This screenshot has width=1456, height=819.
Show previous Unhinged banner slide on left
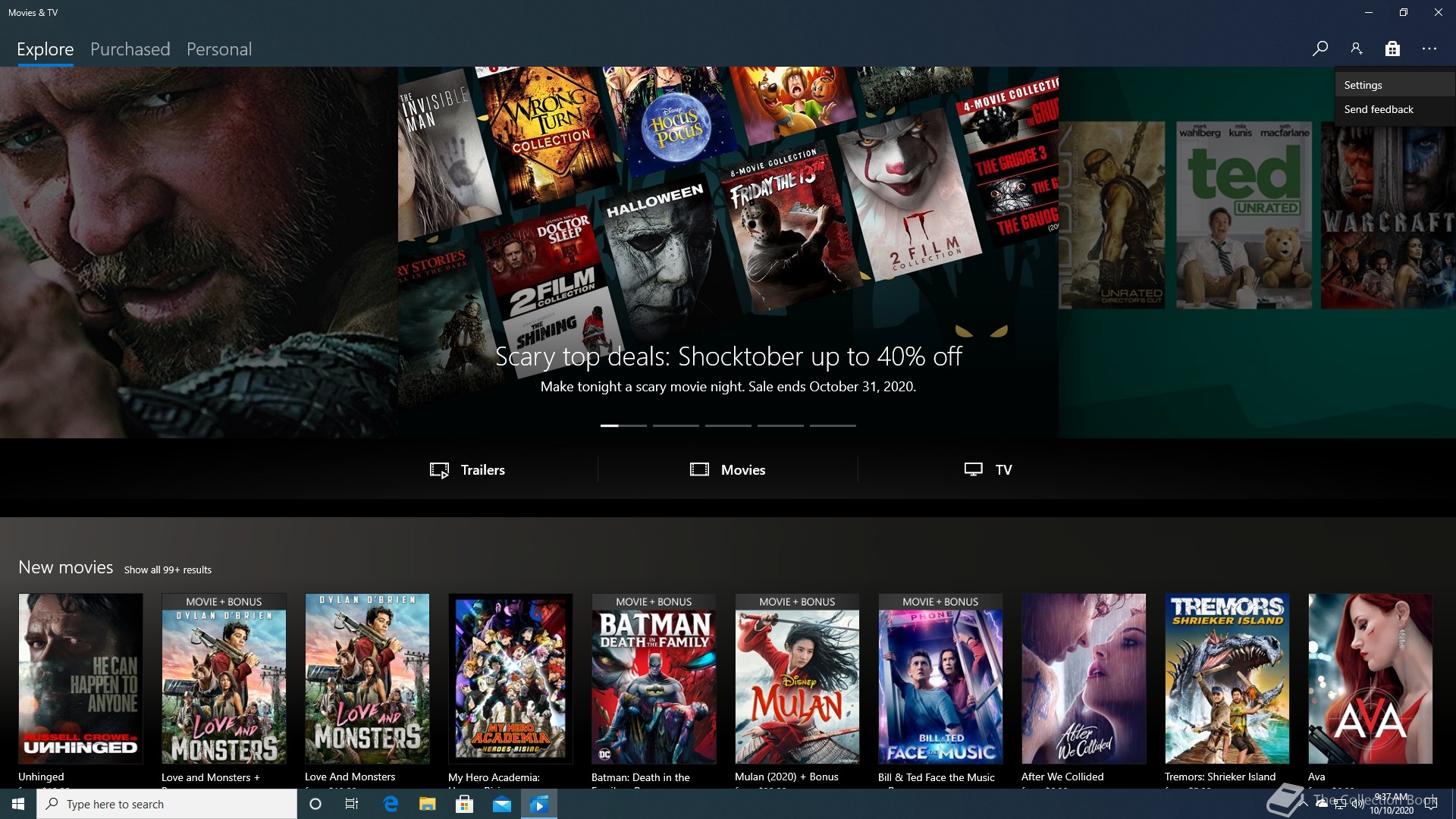(199, 253)
